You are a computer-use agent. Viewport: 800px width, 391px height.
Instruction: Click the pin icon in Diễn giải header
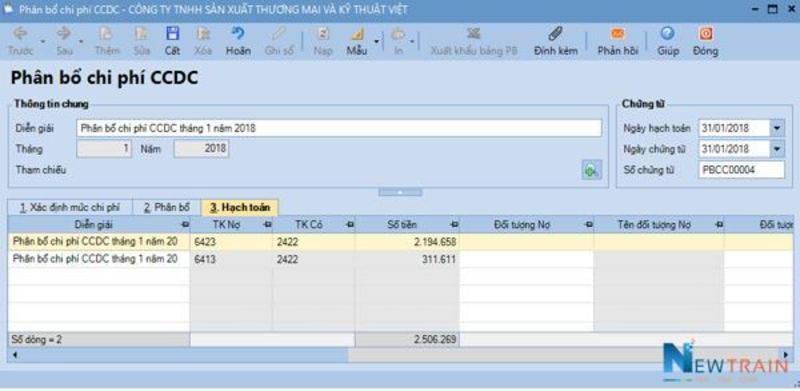point(184,225)
